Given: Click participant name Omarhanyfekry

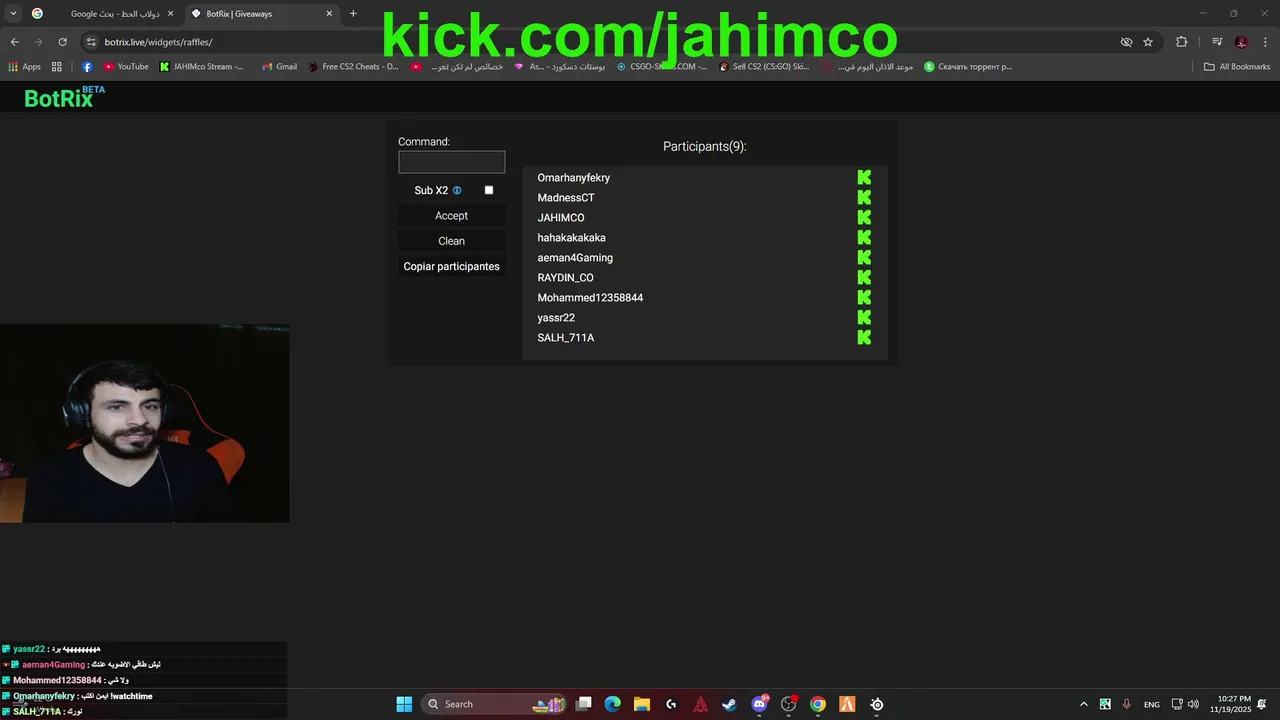Looking at the screenshot, I should coord(573,178).
